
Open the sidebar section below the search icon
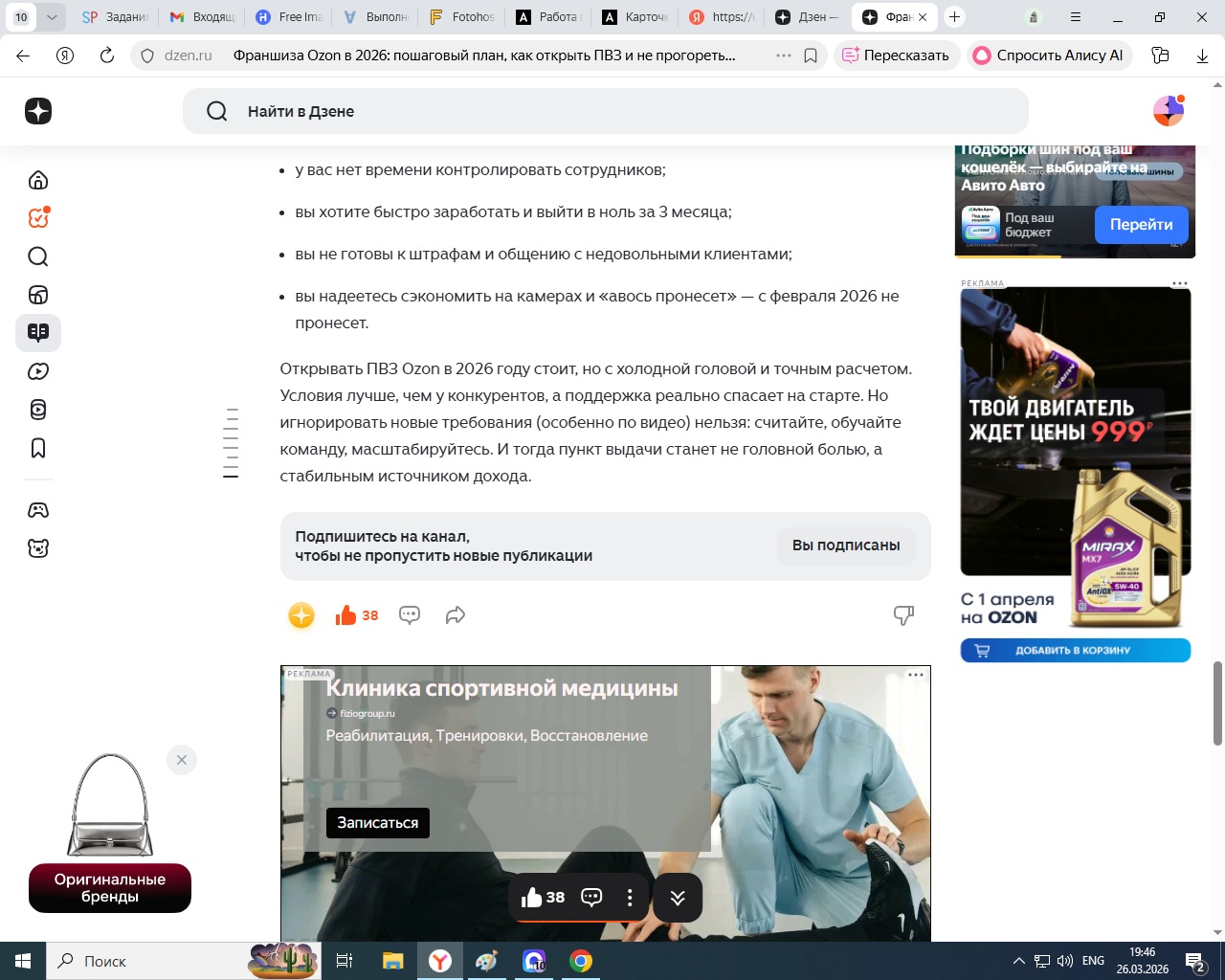38,295
